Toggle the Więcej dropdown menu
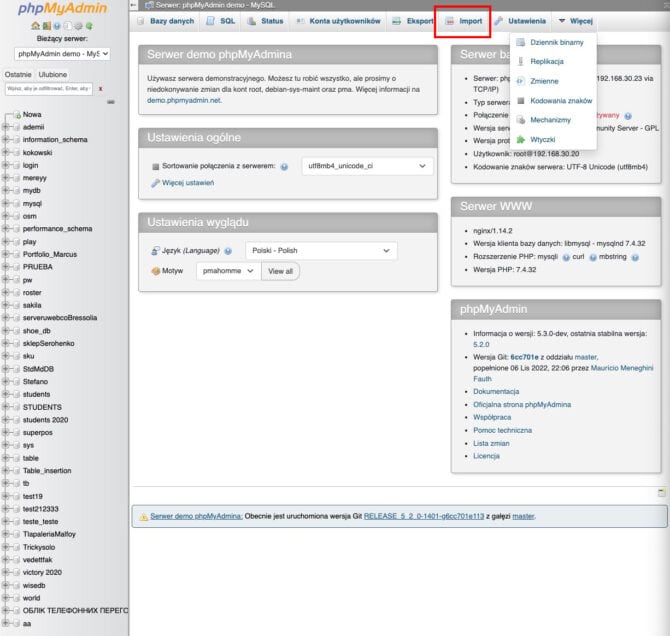This screenshot has width=670, height=636. click(575, 21)
